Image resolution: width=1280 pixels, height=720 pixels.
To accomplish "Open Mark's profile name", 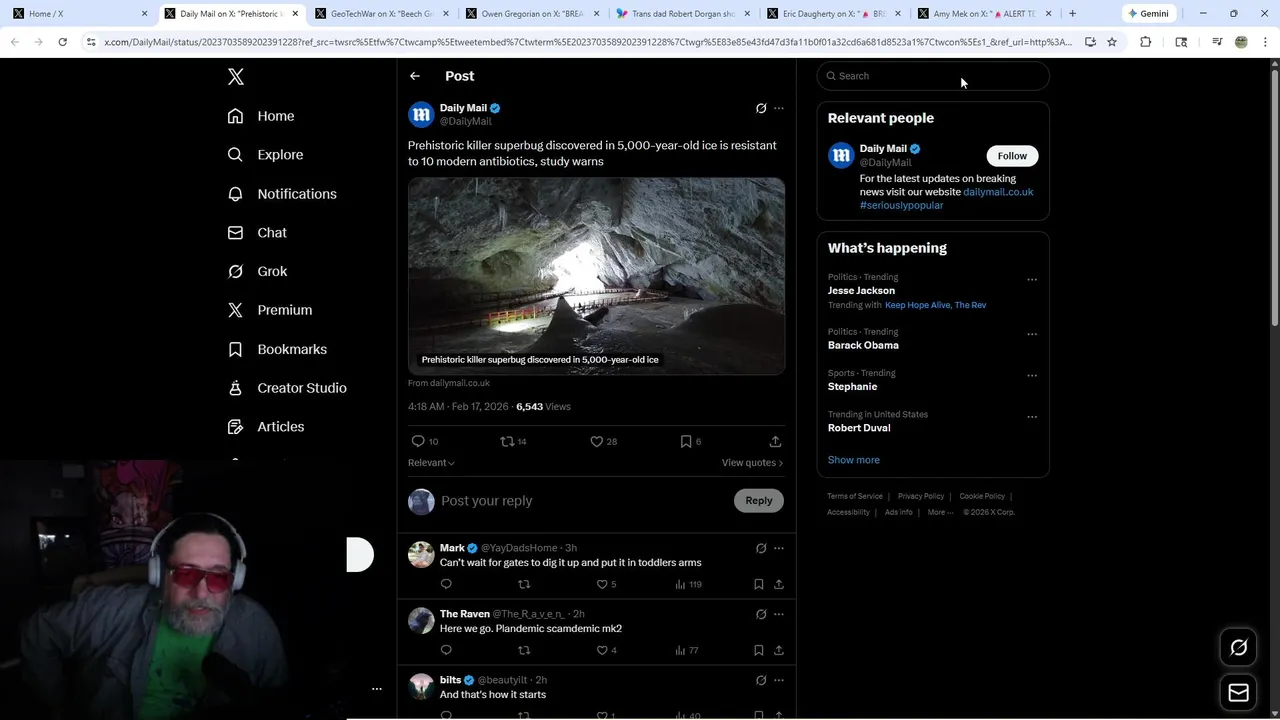I will tap(452, 548).
